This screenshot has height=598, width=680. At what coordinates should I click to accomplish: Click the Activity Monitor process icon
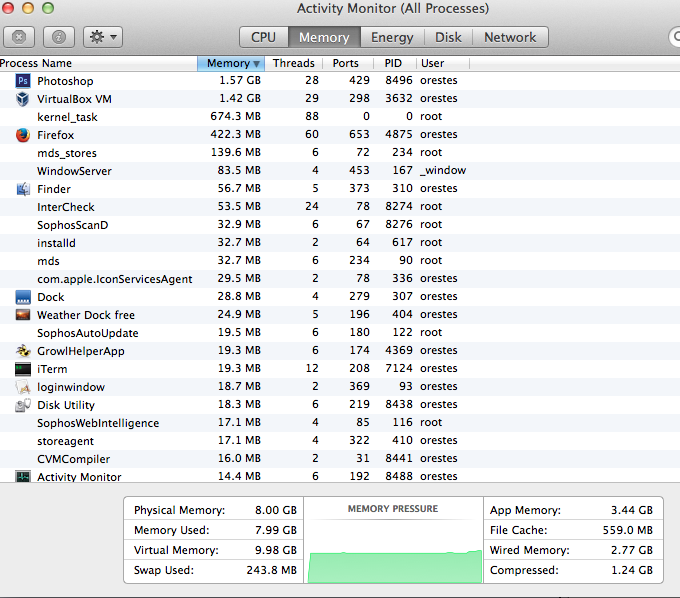click(x=23, y=477)
